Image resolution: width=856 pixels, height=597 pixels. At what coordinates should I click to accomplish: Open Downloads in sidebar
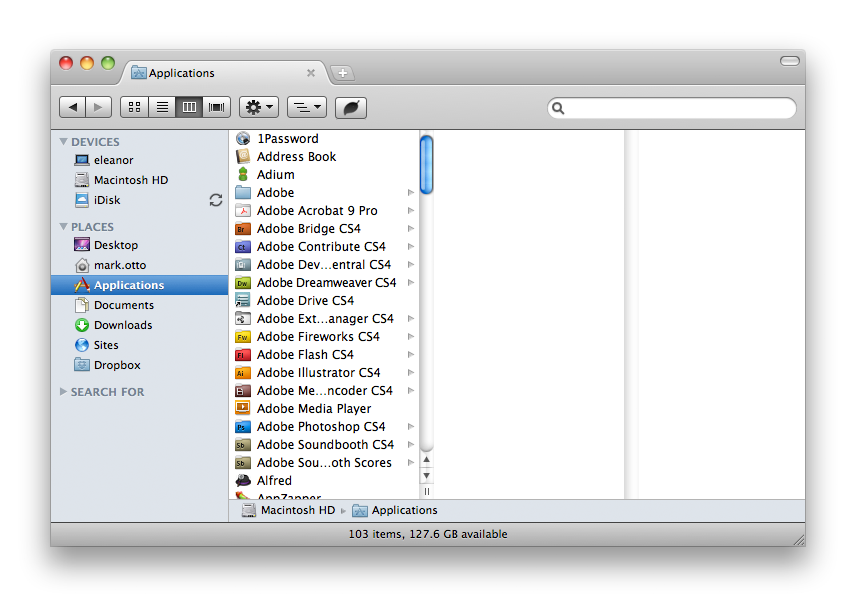pos(140,325)
